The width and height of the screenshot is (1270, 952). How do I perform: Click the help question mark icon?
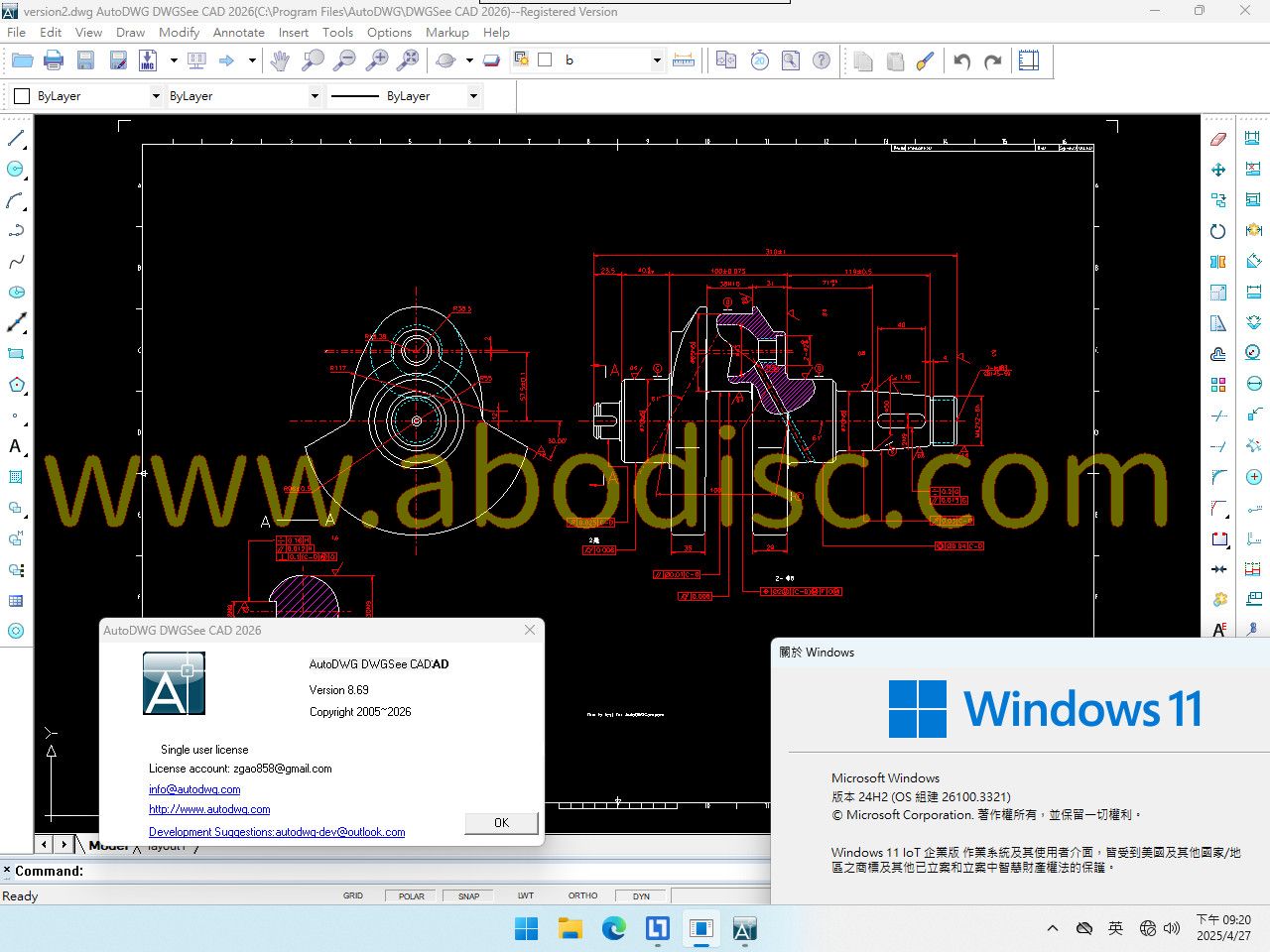pos(822,60)
